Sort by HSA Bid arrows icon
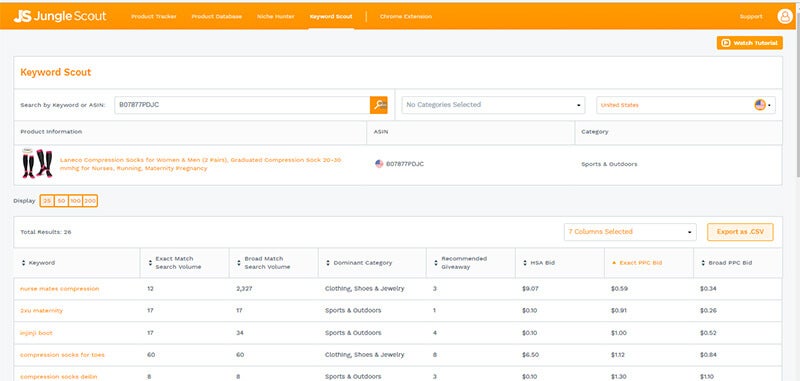The width and height of the screenshot is (800, 381). (525, 263)
